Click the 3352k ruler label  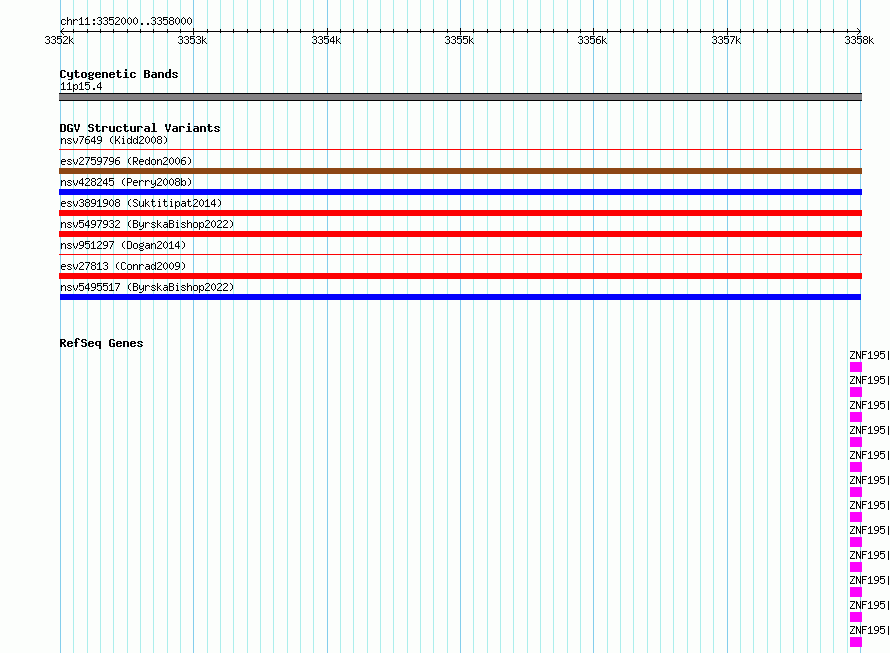point(59,40)
